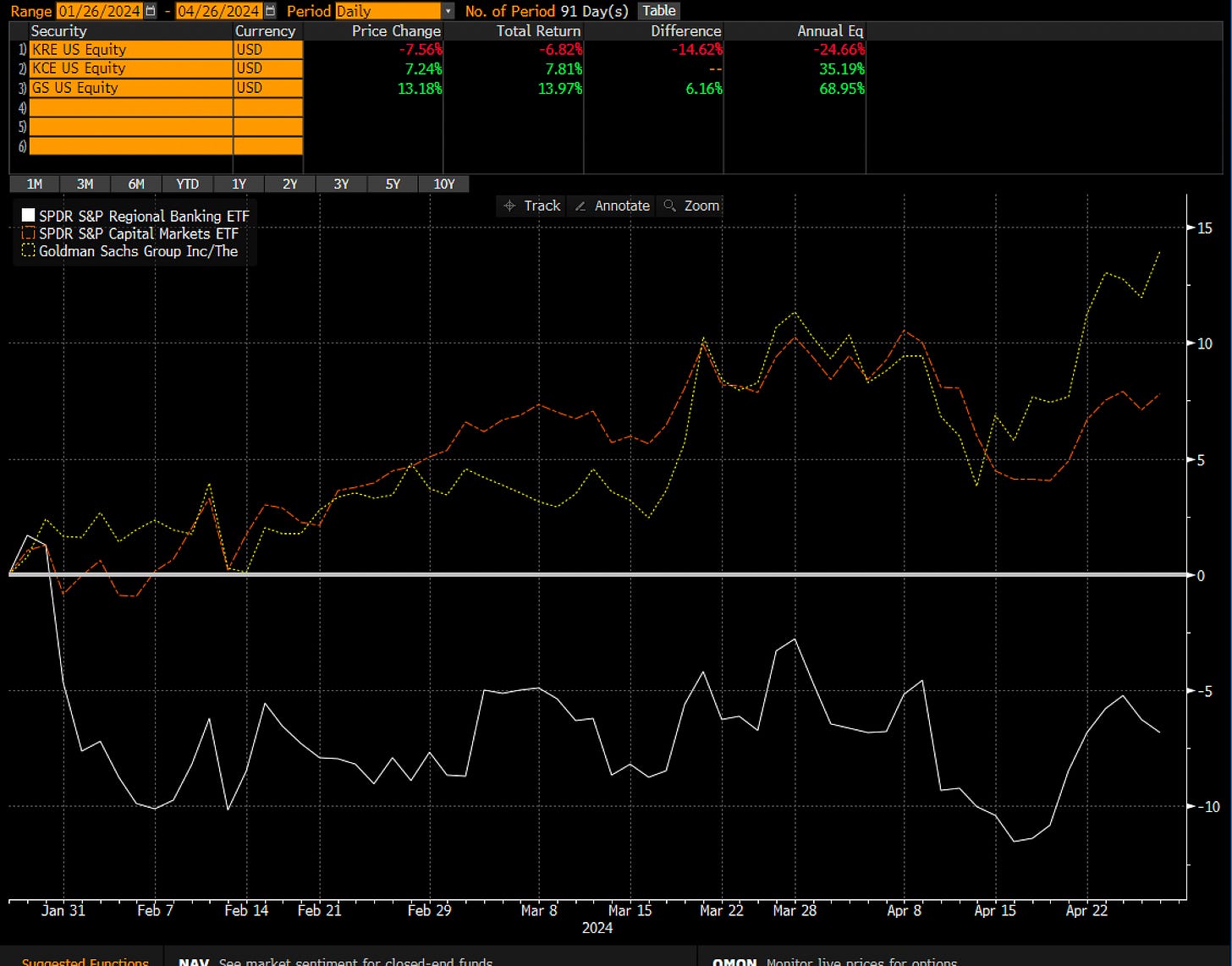Click empty security field row 6
This screenshot has width=1232, height=966.
130,146
